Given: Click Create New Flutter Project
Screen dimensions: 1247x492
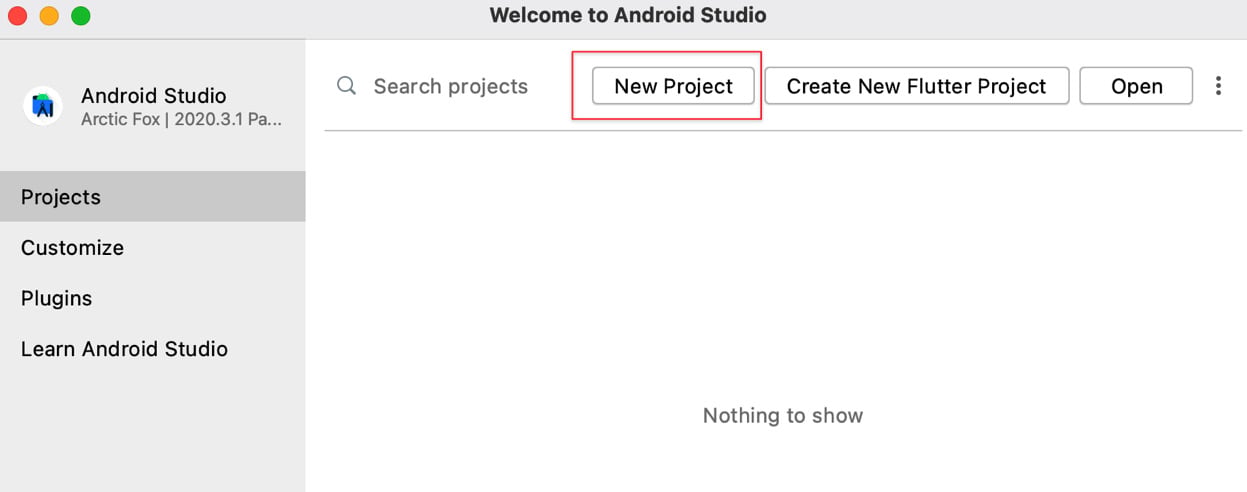Looking at the screenshot, I should (917, 86).
